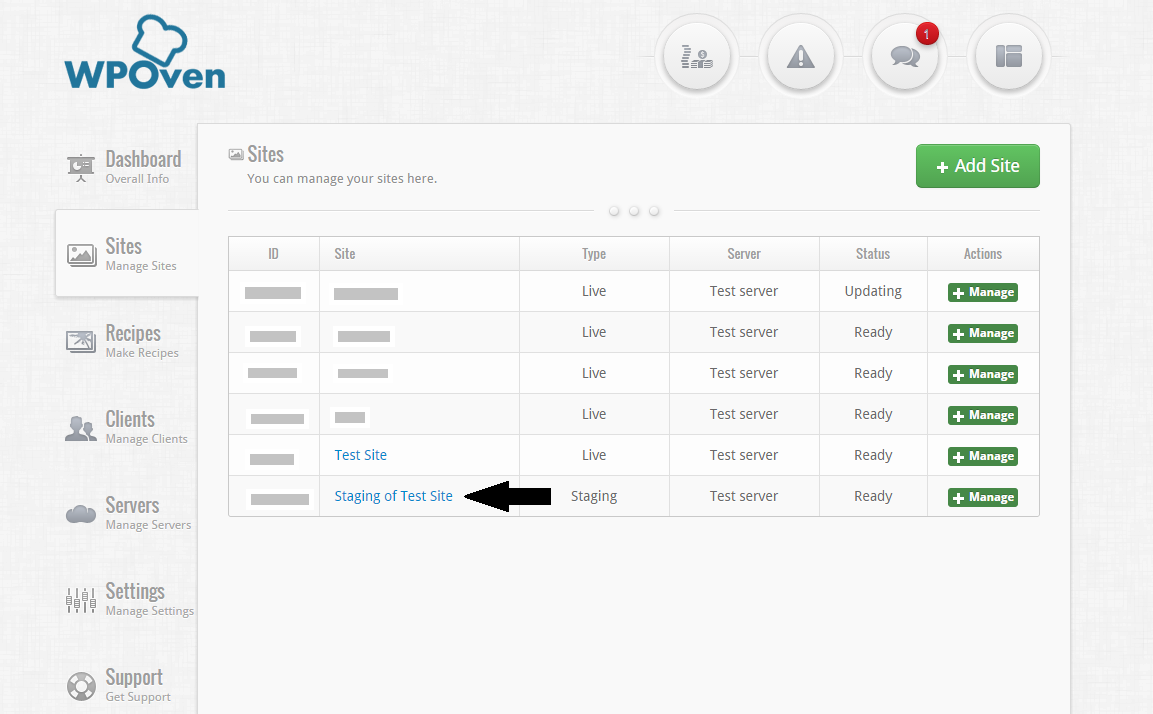Open the Test Site link
This screenshot has width=1153, height=714.
coord(360,455)
